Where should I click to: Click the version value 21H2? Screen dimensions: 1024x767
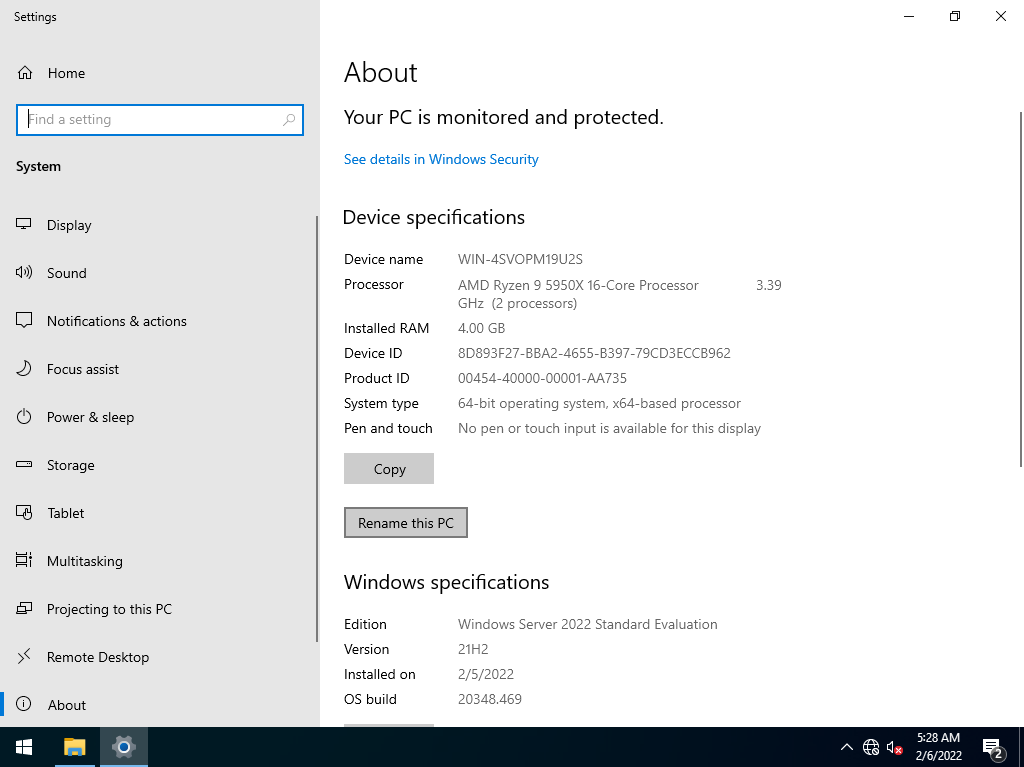coord(473,649)
